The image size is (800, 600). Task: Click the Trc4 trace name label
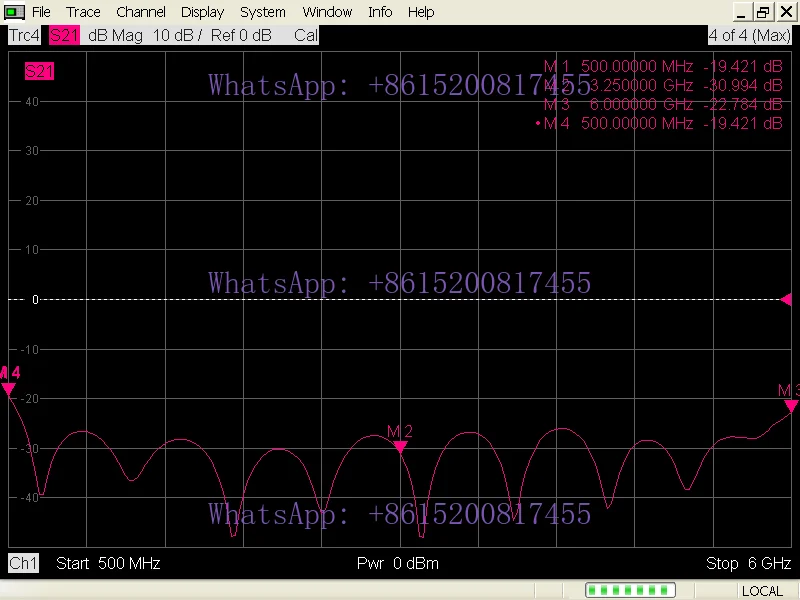pos(25,36)
